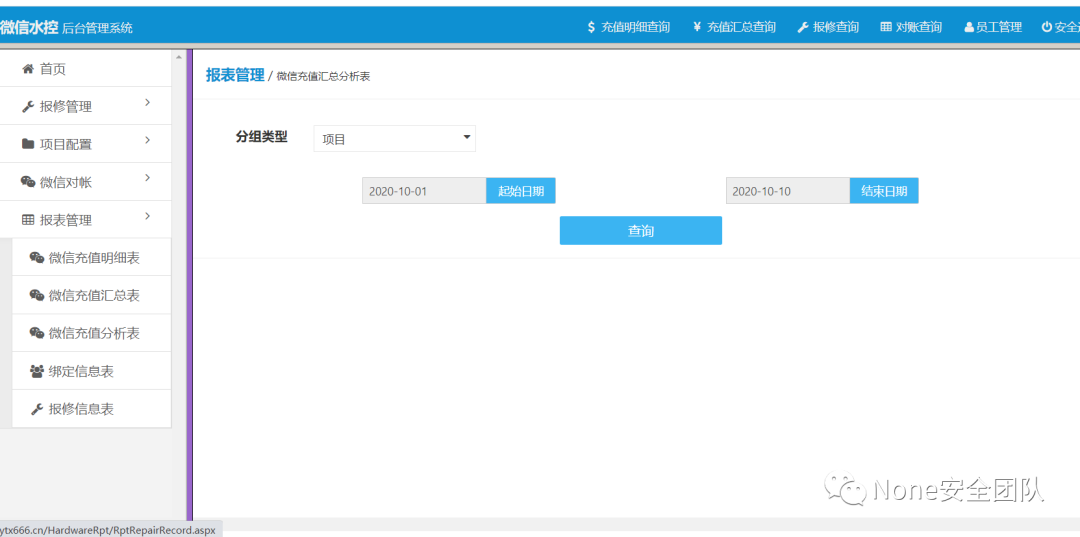Click the 微信充值汇总分析表 breadcrumb text
Image resolution: width=1080 pixels, height=537 pixels.
(323, 76)
